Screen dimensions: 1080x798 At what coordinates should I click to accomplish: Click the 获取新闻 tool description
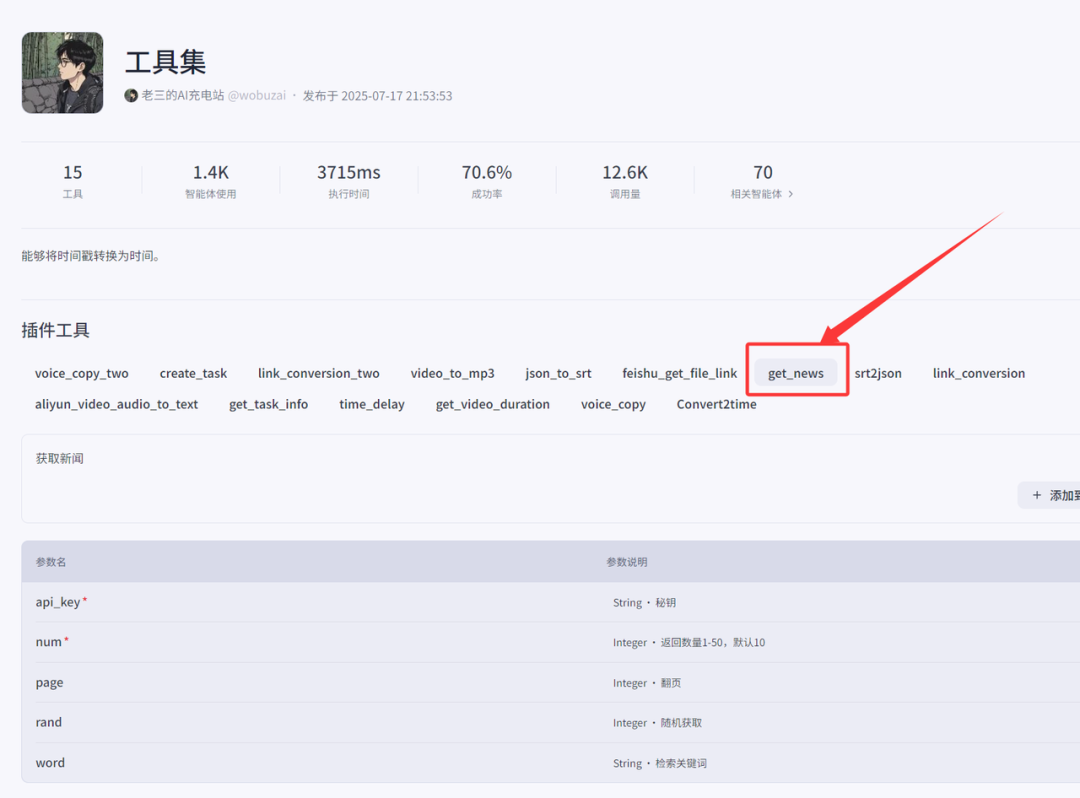[x=60, y=459]
